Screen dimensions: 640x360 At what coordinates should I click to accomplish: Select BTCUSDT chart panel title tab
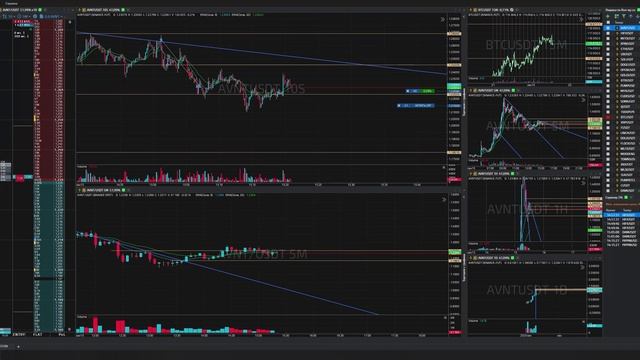click(493, 9)
